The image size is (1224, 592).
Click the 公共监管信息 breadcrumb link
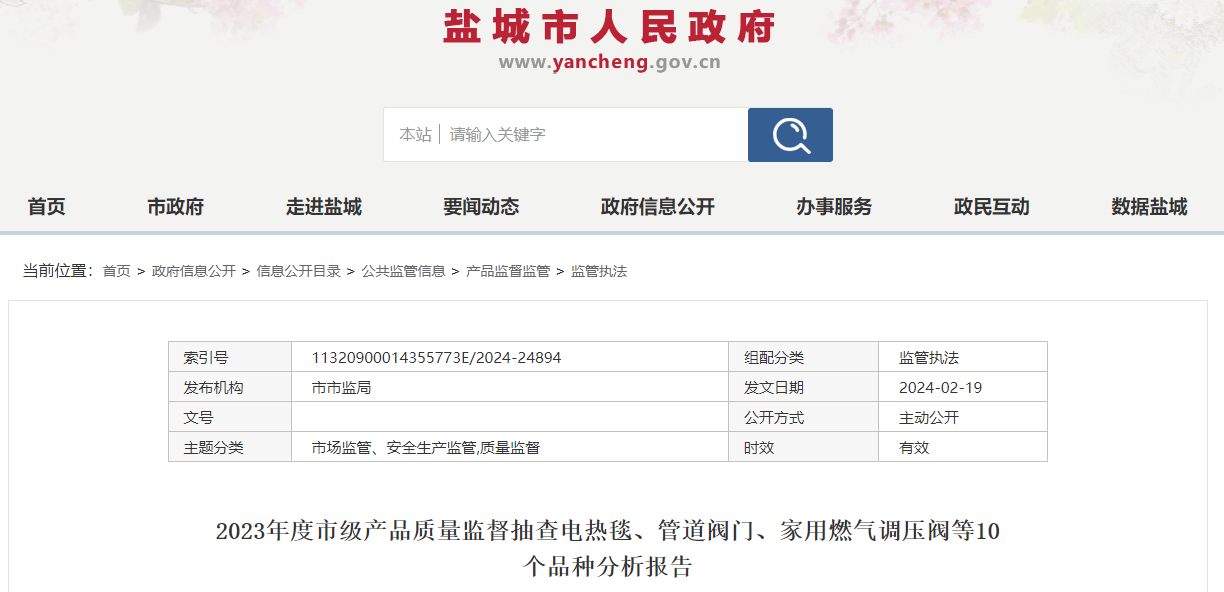click(x=403, y=271)
